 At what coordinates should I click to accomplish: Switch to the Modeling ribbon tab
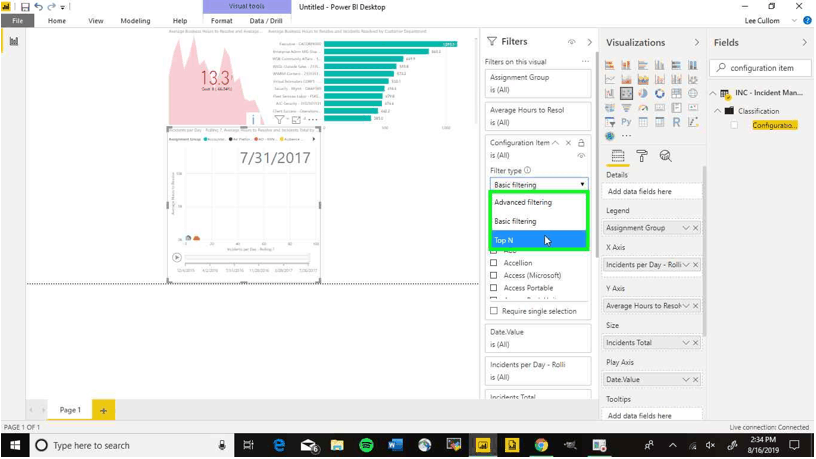(x=135, y=21)
